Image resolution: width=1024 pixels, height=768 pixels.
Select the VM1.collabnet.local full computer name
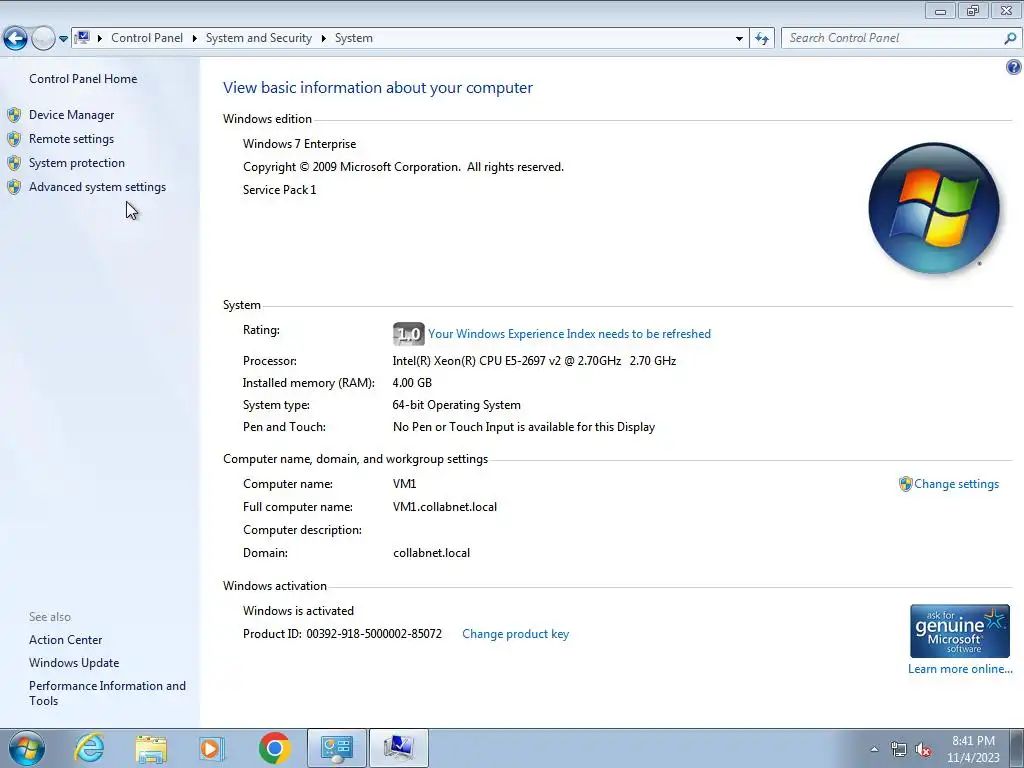tap(445, 507)
